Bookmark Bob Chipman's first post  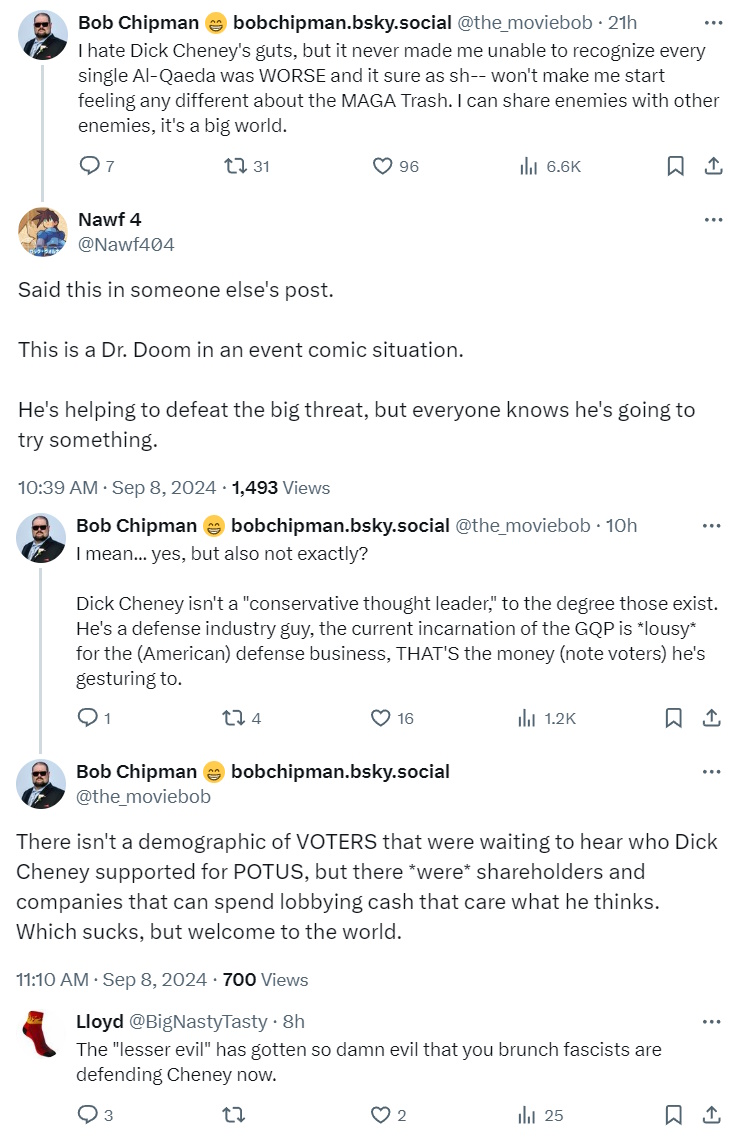[x=675, y=166]
